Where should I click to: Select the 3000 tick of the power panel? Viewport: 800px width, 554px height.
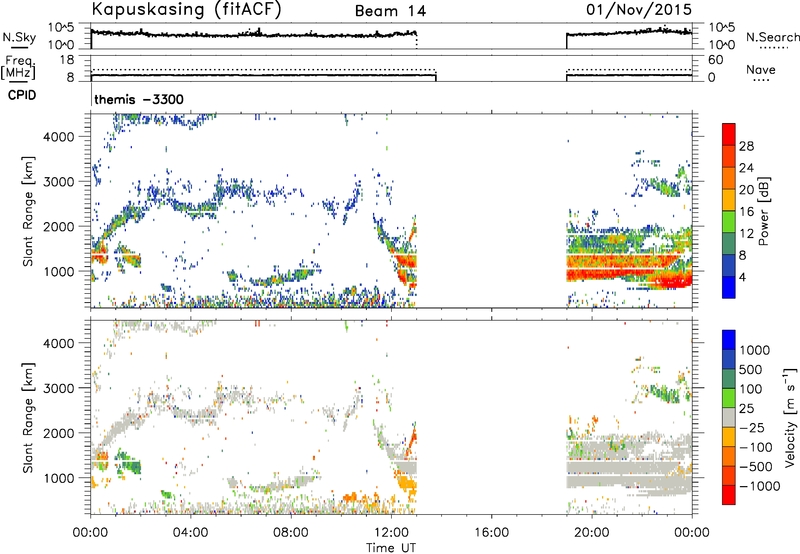coord(58,182)
